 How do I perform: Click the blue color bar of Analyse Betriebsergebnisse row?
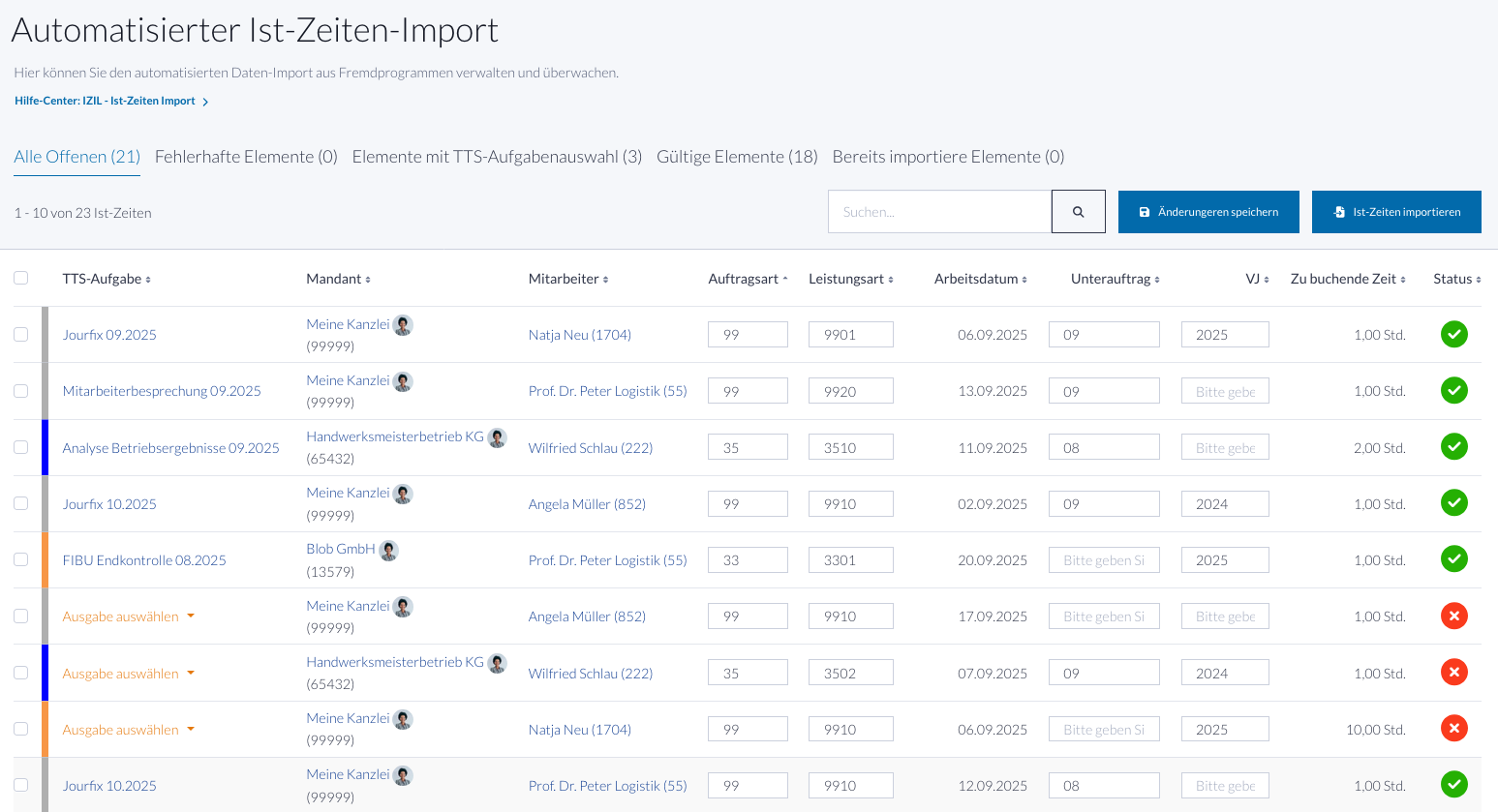46,447
